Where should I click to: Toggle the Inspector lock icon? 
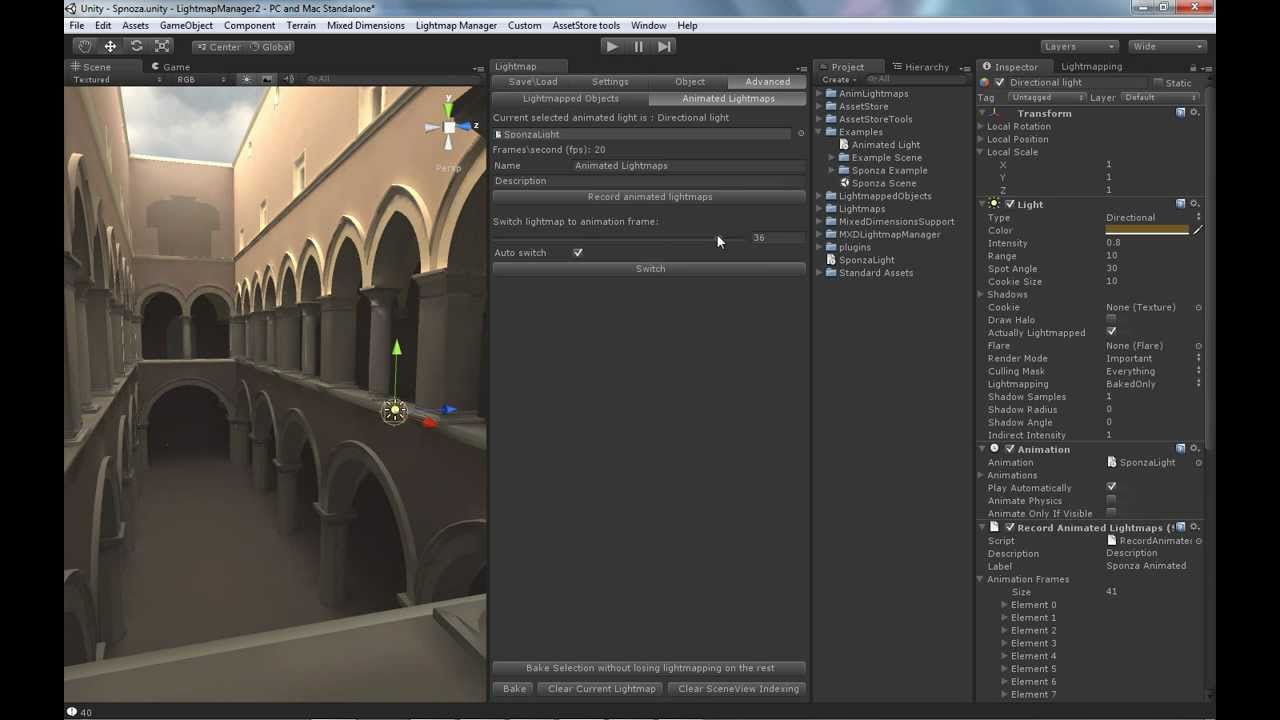tap(1195, 68)
